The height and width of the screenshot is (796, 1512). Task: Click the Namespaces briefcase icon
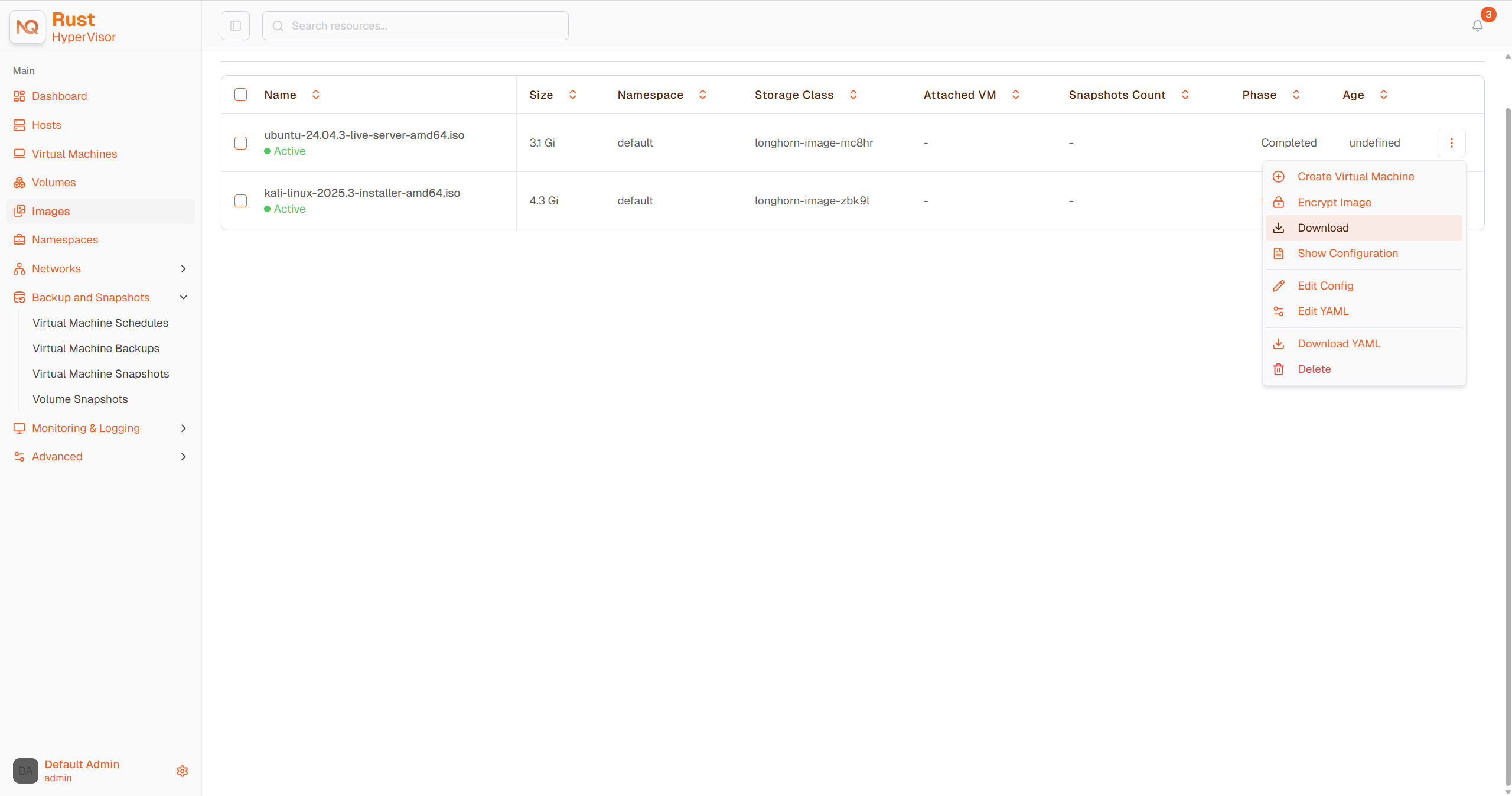19,240
